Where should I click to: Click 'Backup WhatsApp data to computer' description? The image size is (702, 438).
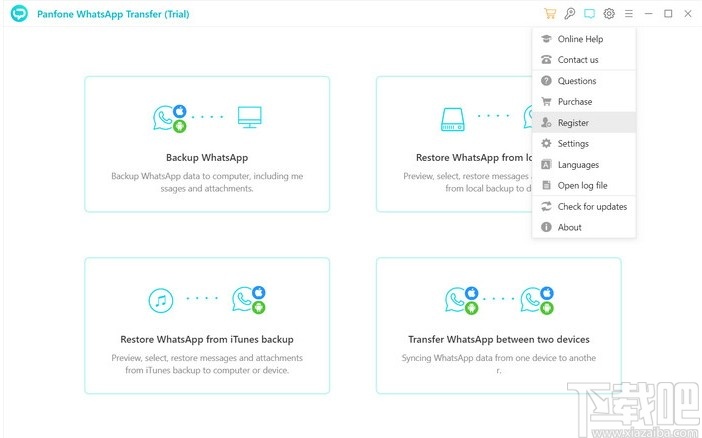[207, 182]
